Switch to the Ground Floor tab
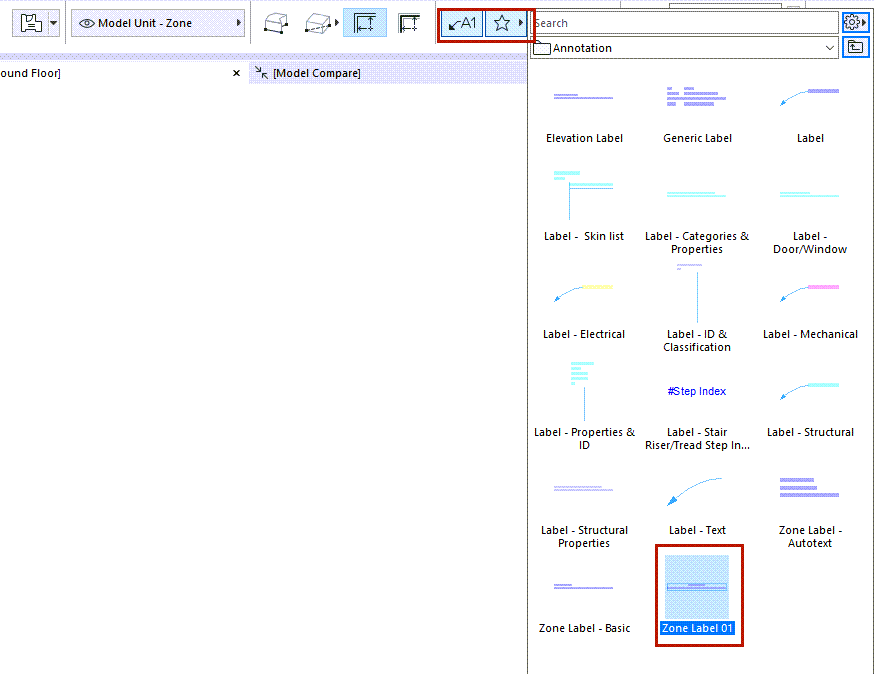Screen dimensions: 874x674 pos(30,73)
